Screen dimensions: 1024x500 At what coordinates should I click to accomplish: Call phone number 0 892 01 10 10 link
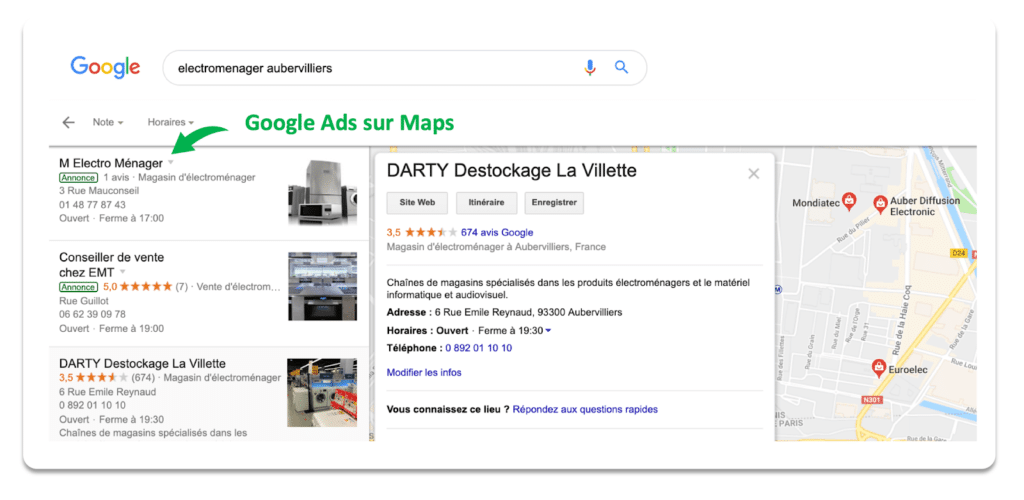pyautogui.click(x=479, y=348)
